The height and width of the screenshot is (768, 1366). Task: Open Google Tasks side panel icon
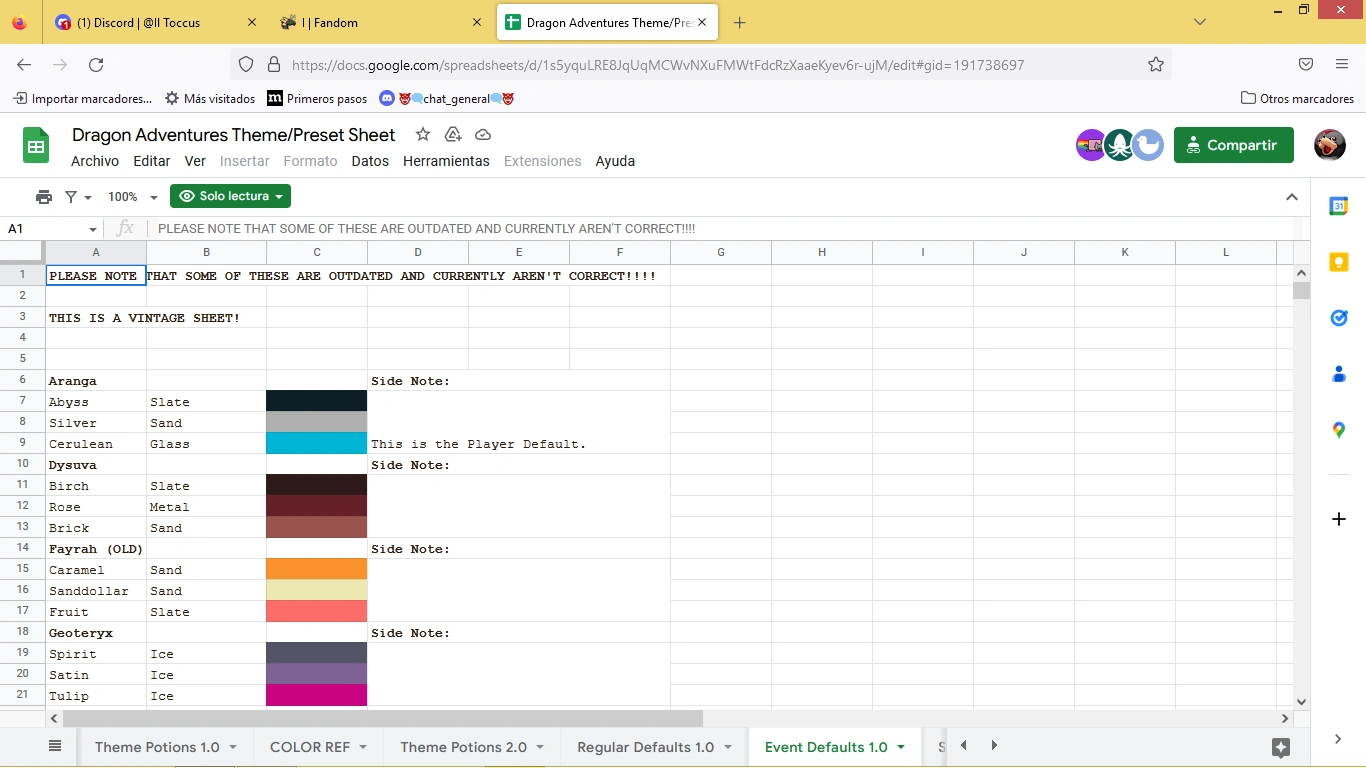(x=1338, y=318)
